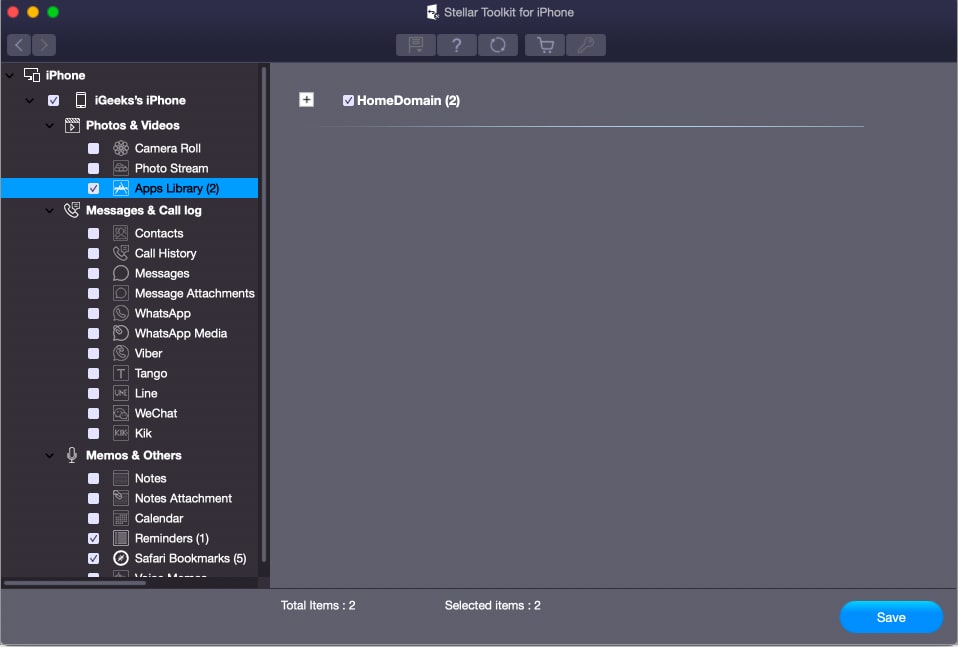The height and width of the screenshot is (647, 958).
Task: Click the refresh circular arrow icon
Action: pyautogui.click(x=498, y=45)
